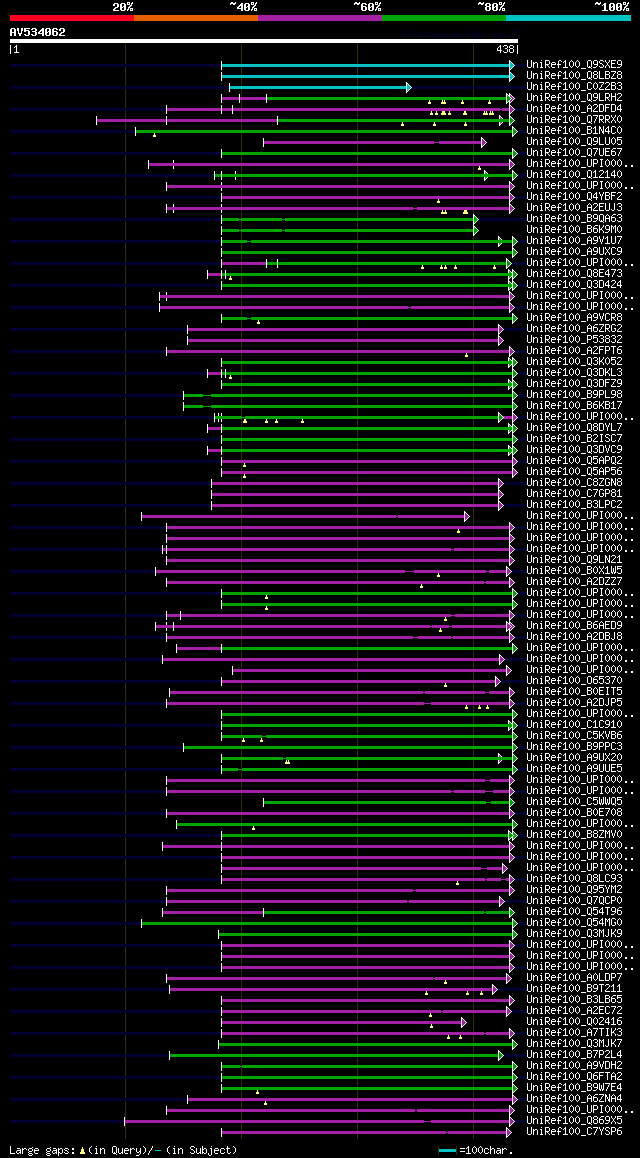This screenshot has width=640, height=1158.
Task: Click the cyan ~100% legend segment
Action: (x=568, y=17)
